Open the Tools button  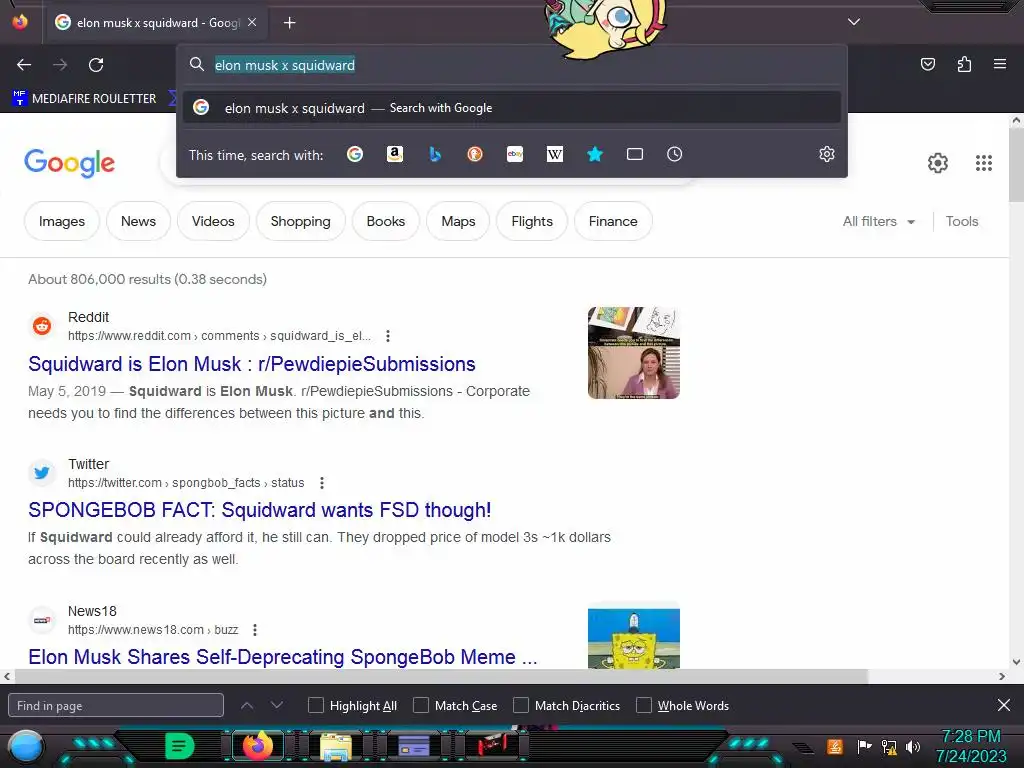tap(962, 221)
